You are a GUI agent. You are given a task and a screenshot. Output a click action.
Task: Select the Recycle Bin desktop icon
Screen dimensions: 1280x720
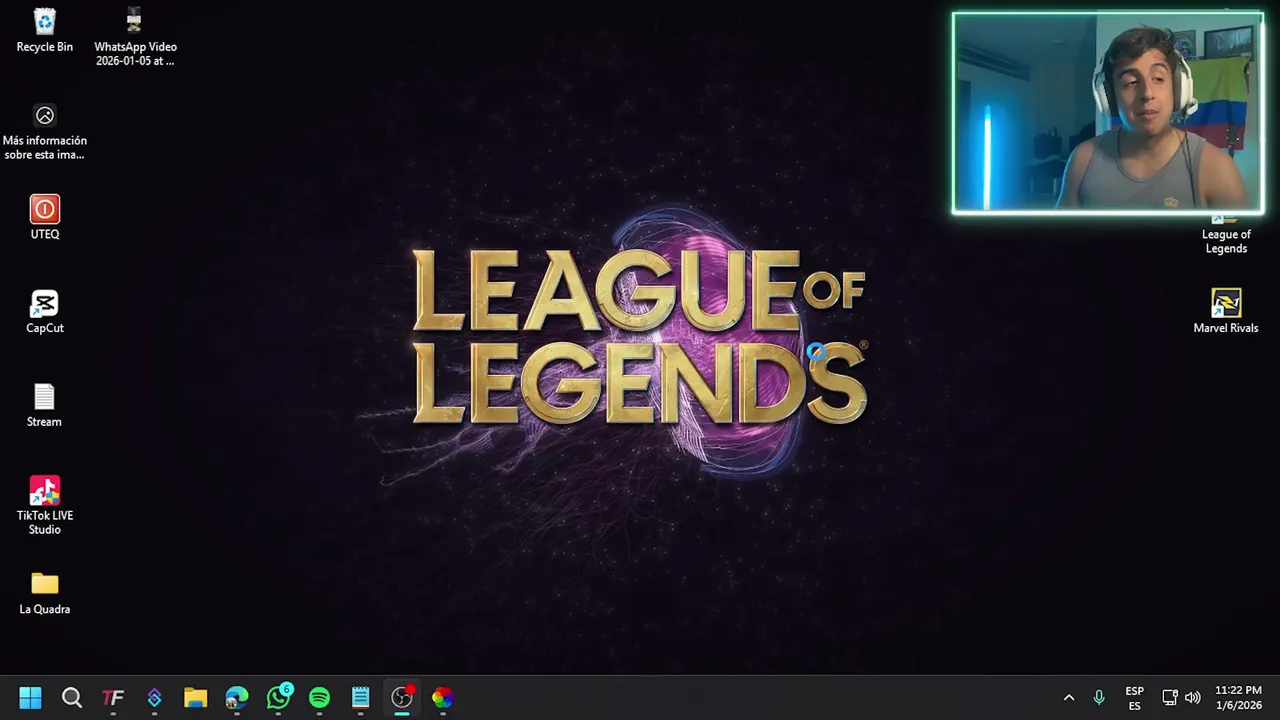click(44, 31)
